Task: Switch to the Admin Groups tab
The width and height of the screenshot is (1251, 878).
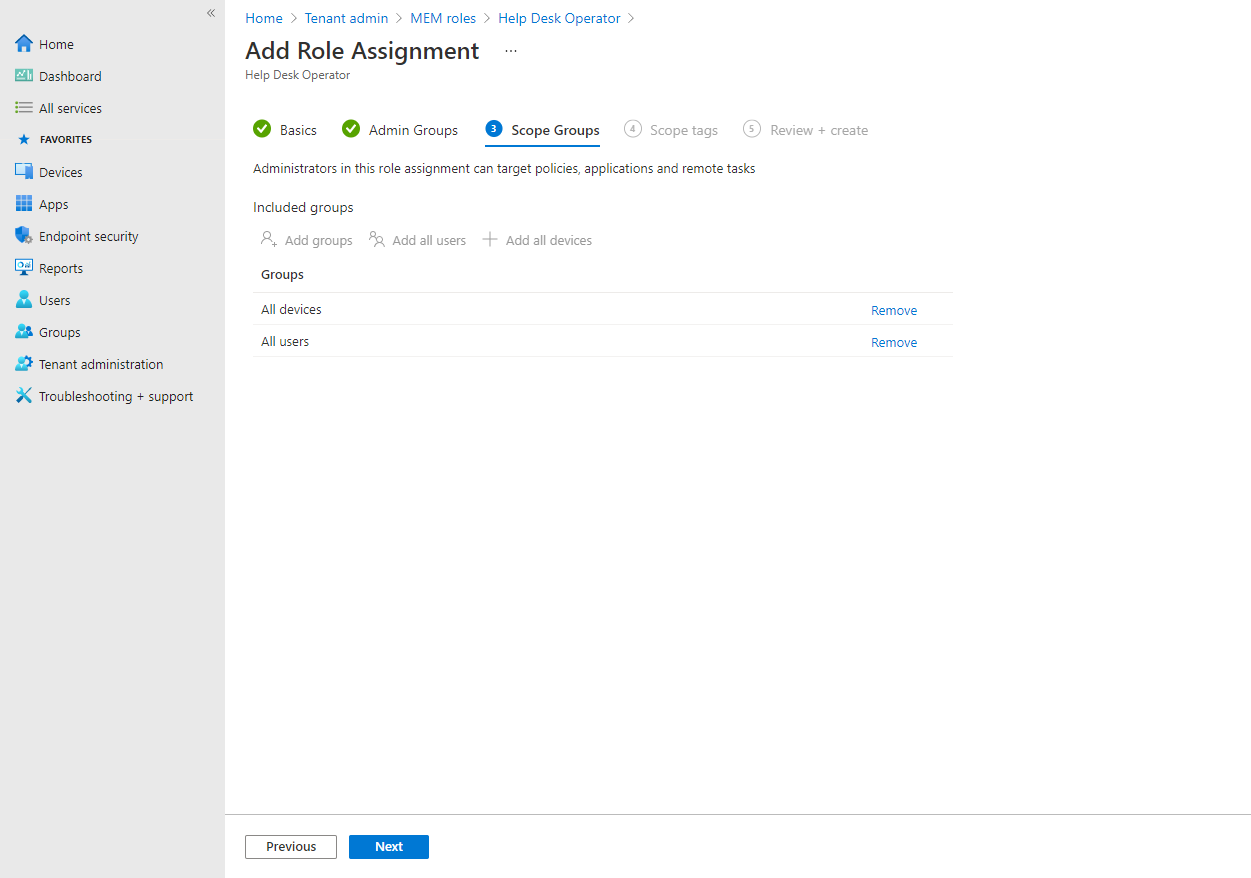Action: pos(412,129)
